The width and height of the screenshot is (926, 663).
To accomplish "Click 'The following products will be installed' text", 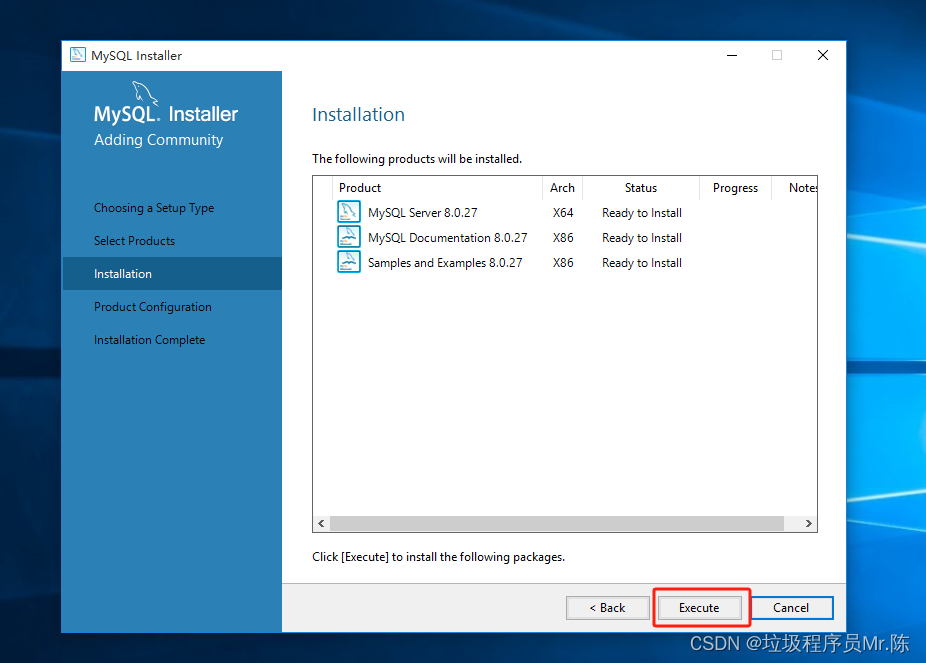I will [x=417, y=159].
